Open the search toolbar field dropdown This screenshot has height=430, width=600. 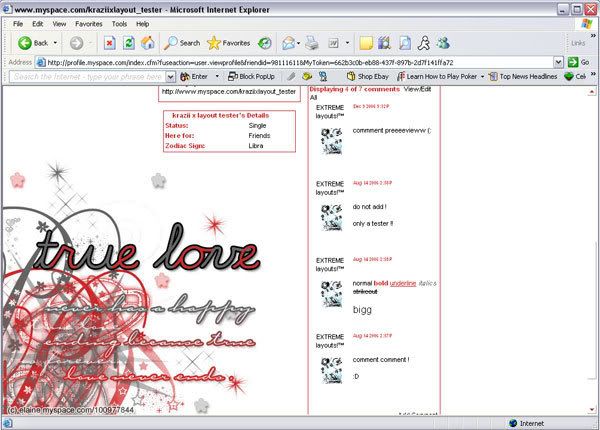click(171, 77)
